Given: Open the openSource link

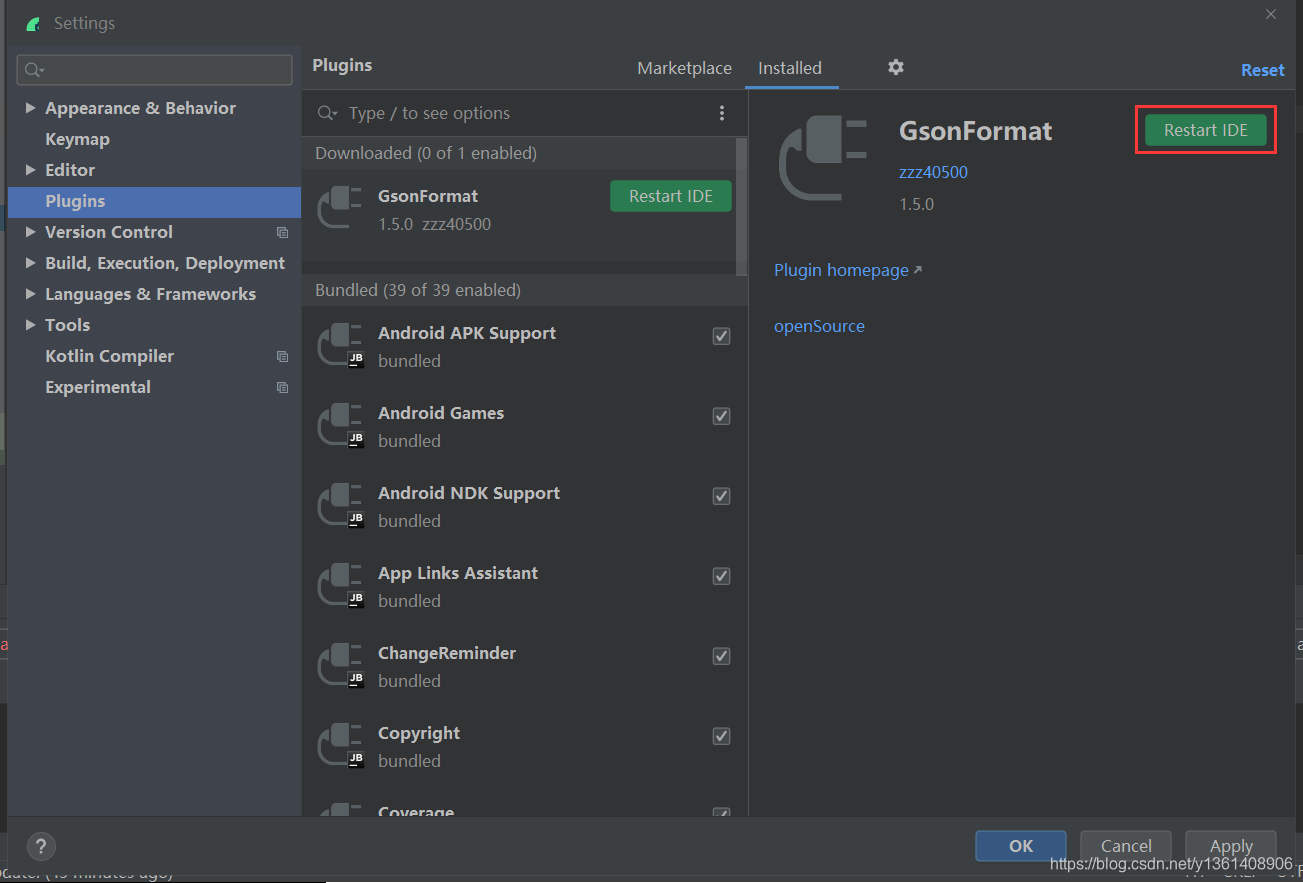Looking at the screenshot, I should 819,326.
